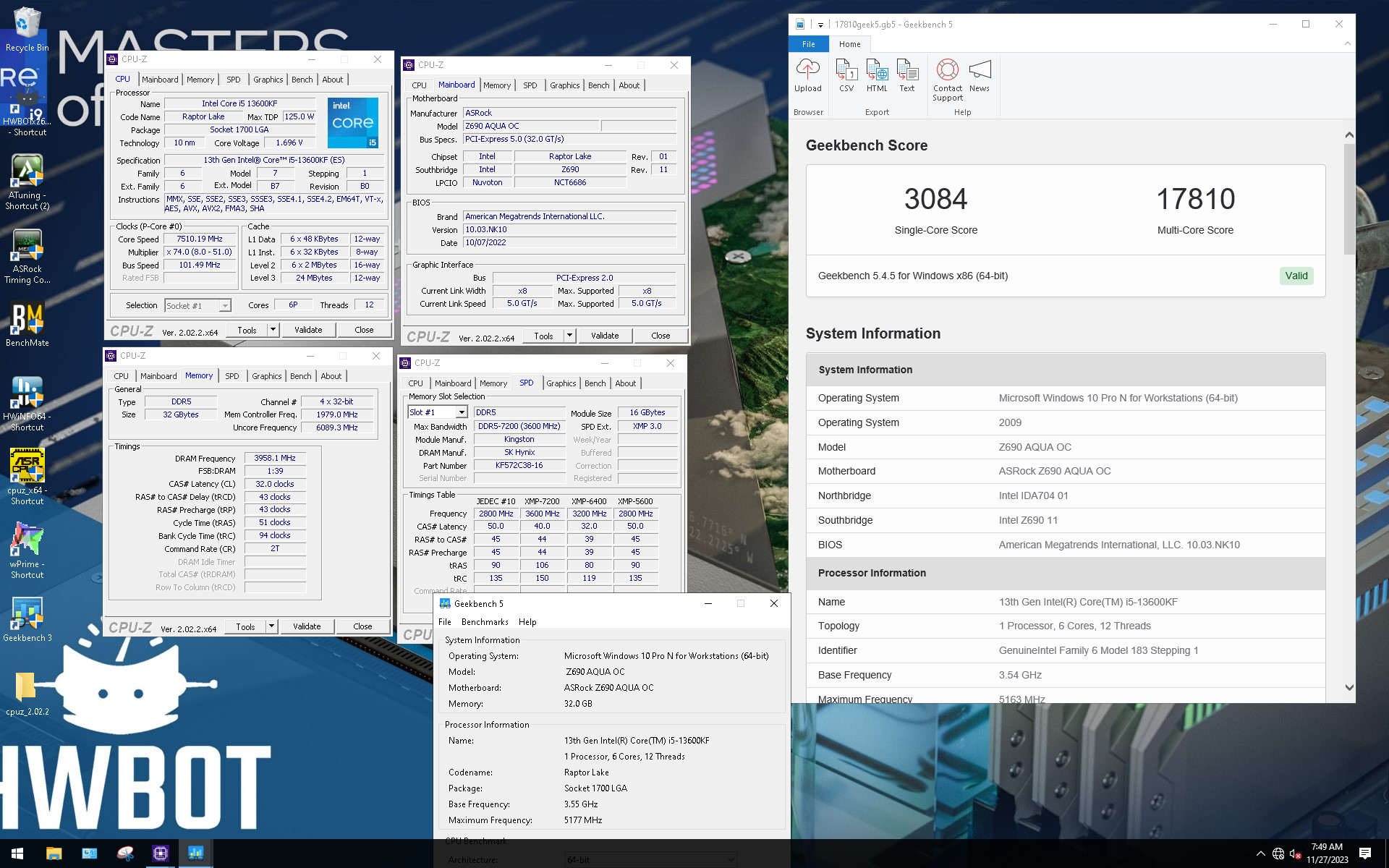This screenshot has height=868, width=1389.
Task: Switch to SPD tab in Memory window
Action: (231, 376)
